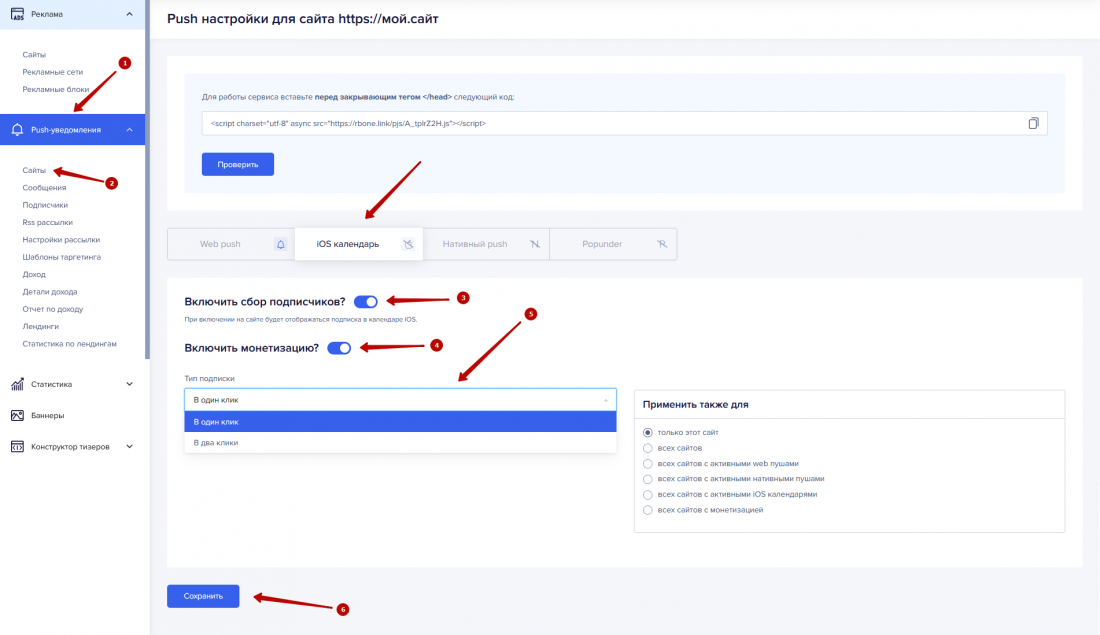Expand the Статистика section chevron
The width and height of the screenshot is (1100, 635).
click(x=129, y=385)
